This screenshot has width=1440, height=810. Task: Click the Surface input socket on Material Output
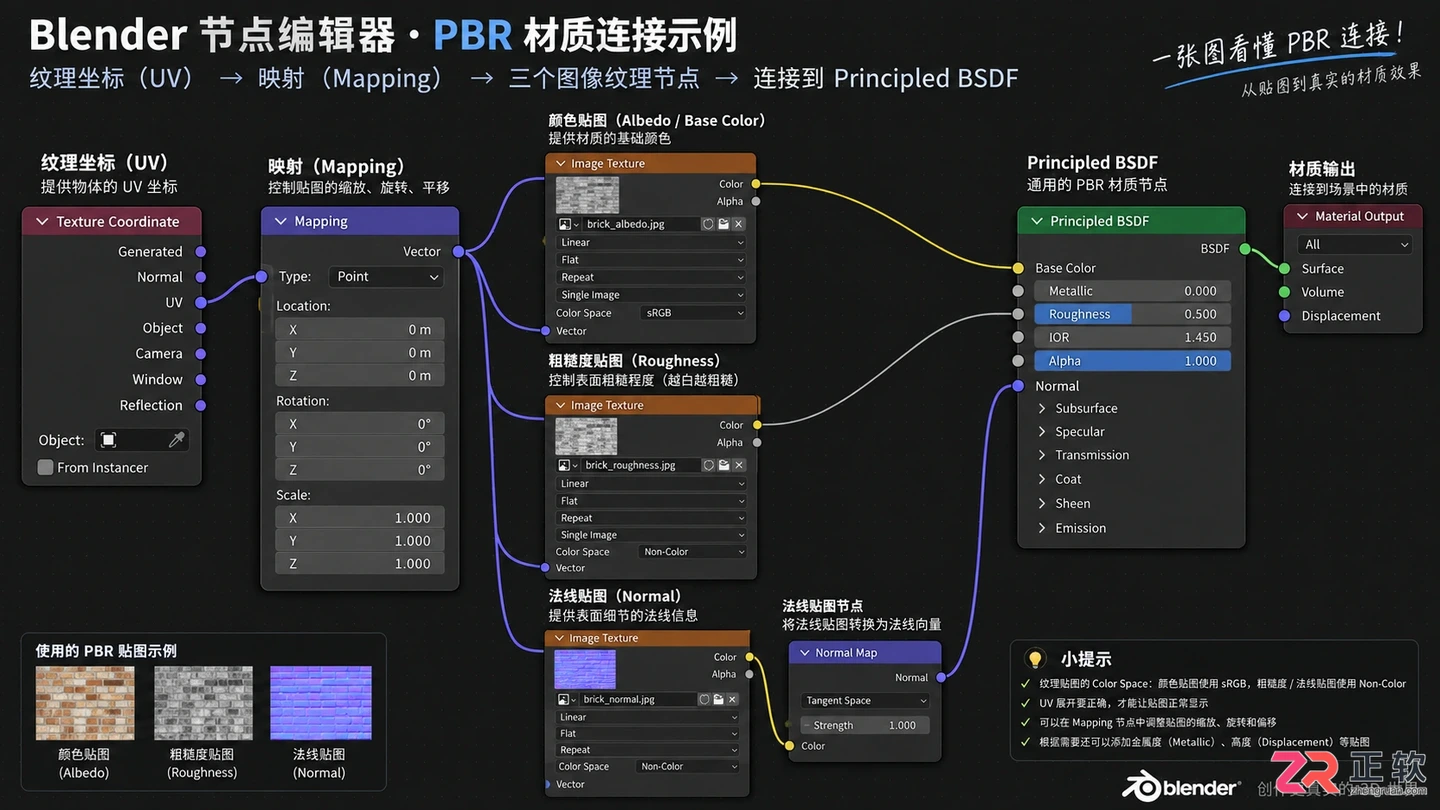(x=1284, y=268)
